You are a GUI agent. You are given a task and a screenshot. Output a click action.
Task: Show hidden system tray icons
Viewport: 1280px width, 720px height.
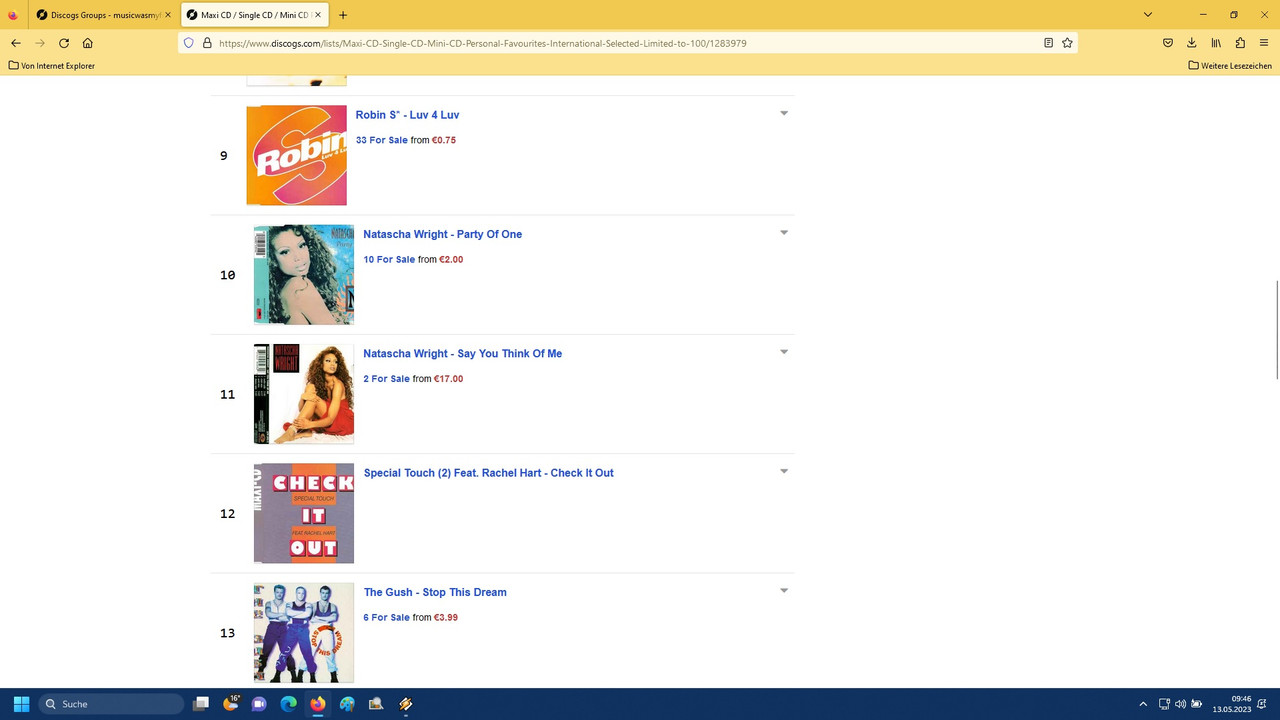(x=1143, y=704)
